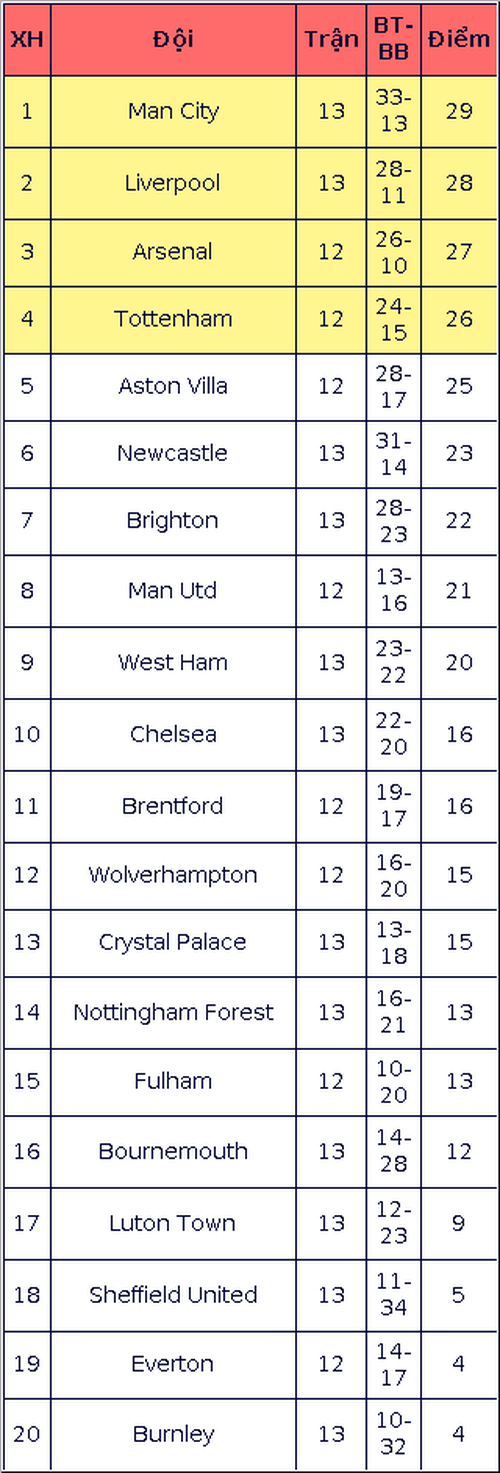
Task: Open Aston Villa team entry
Action: 173,386
